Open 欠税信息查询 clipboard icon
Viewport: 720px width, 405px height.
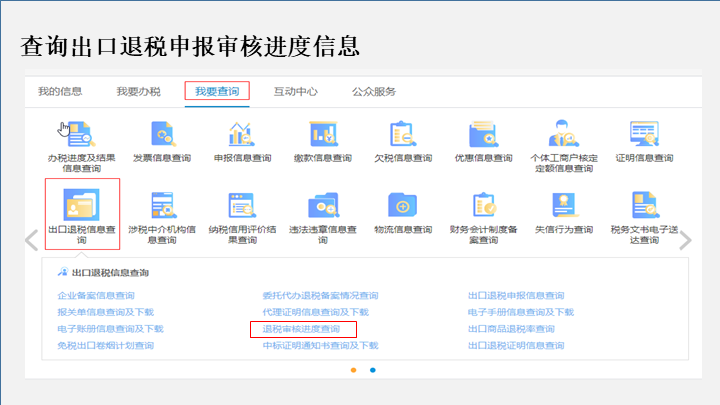click(x=403, y=134)
